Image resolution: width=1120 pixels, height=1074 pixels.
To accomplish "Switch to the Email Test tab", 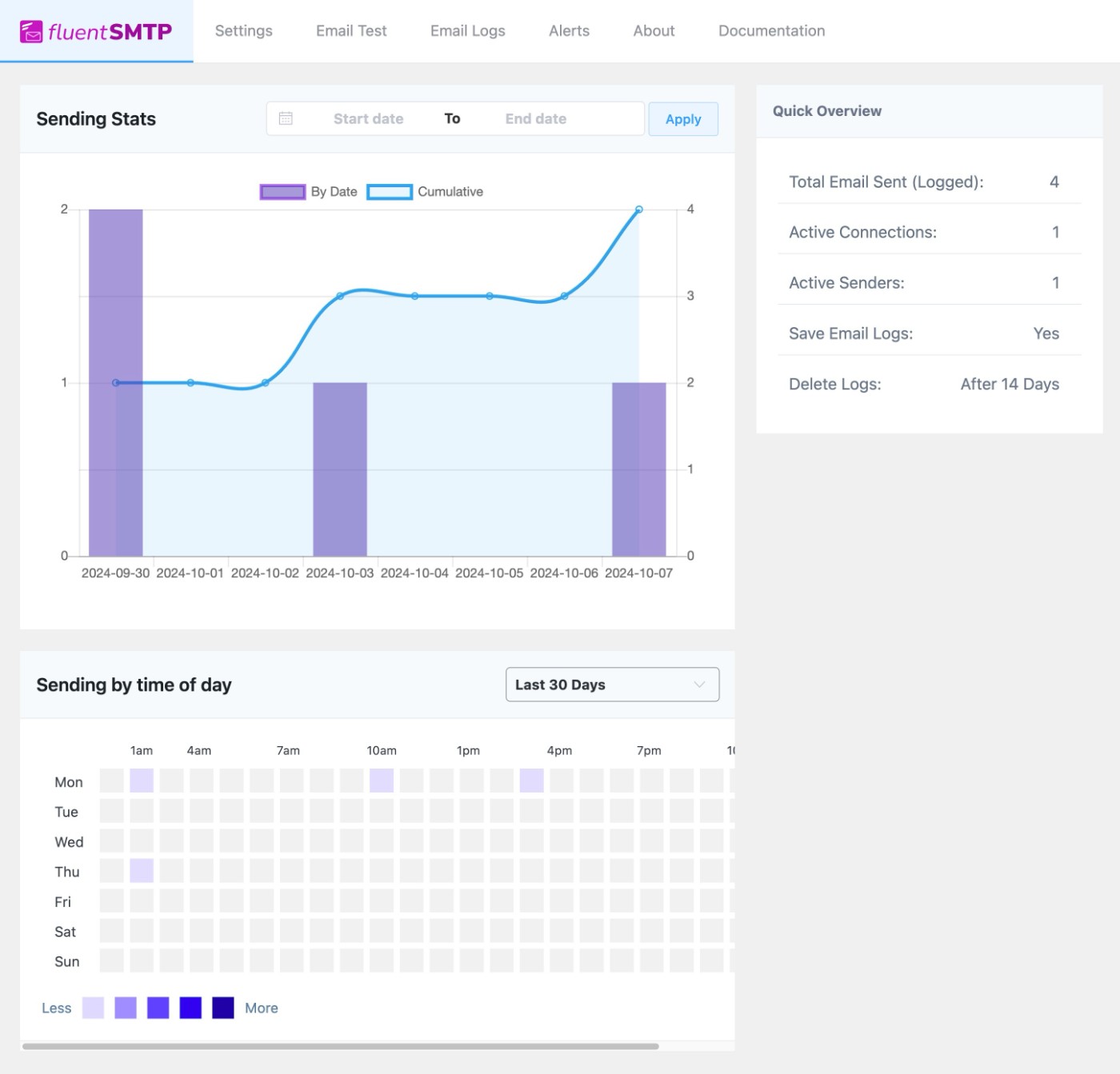I will (x=351, y=30).
